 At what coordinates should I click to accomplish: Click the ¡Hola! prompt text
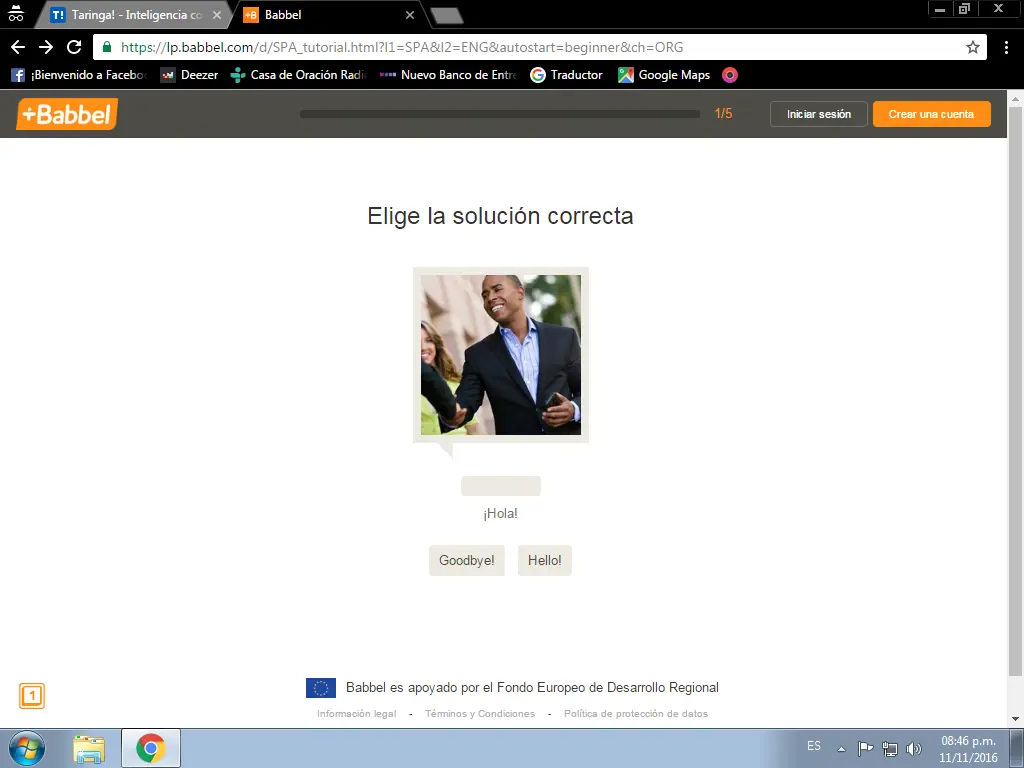(501, 514)
